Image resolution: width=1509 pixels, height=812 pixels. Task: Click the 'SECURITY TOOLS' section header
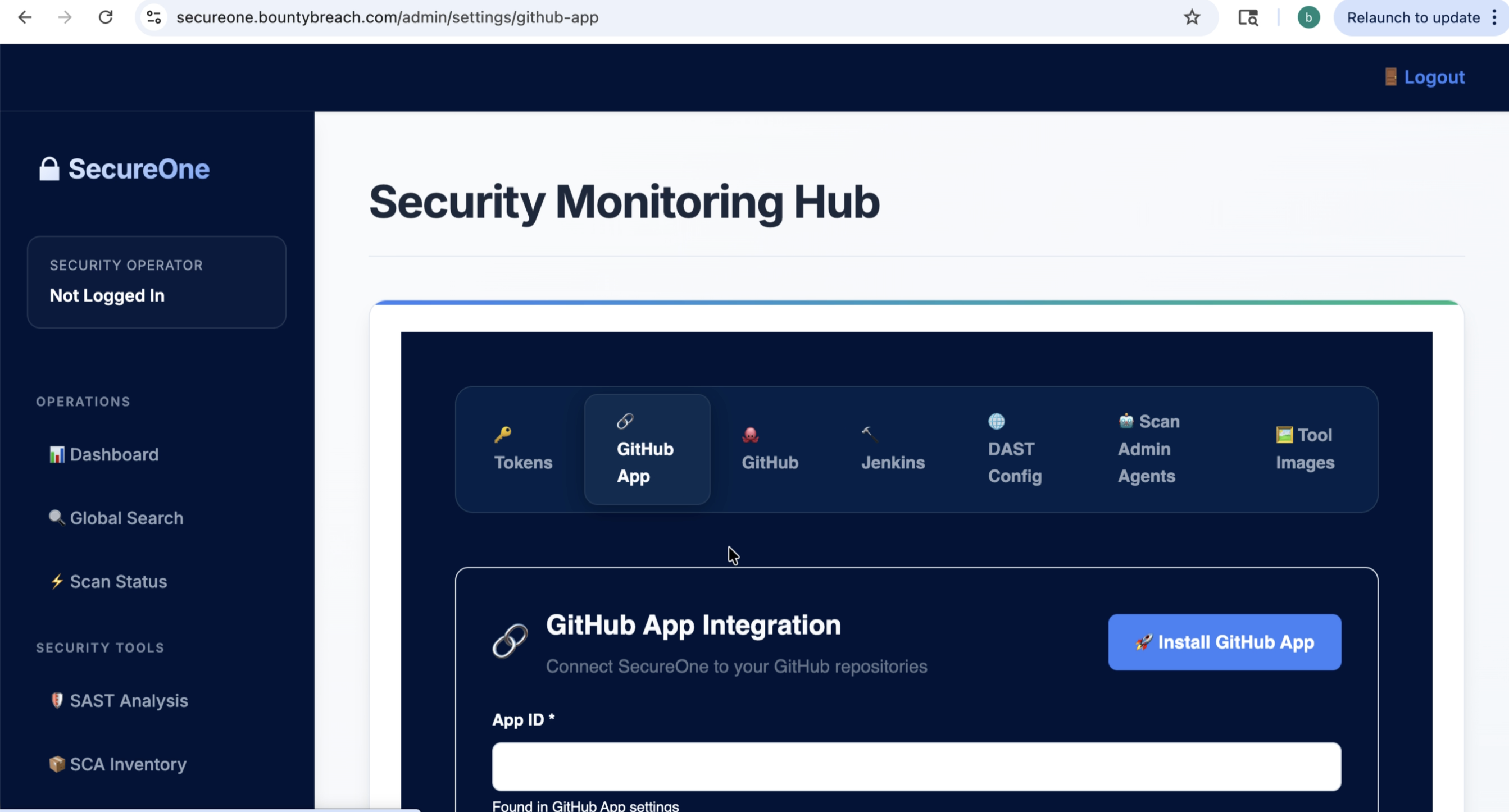(x=100, y=647)
